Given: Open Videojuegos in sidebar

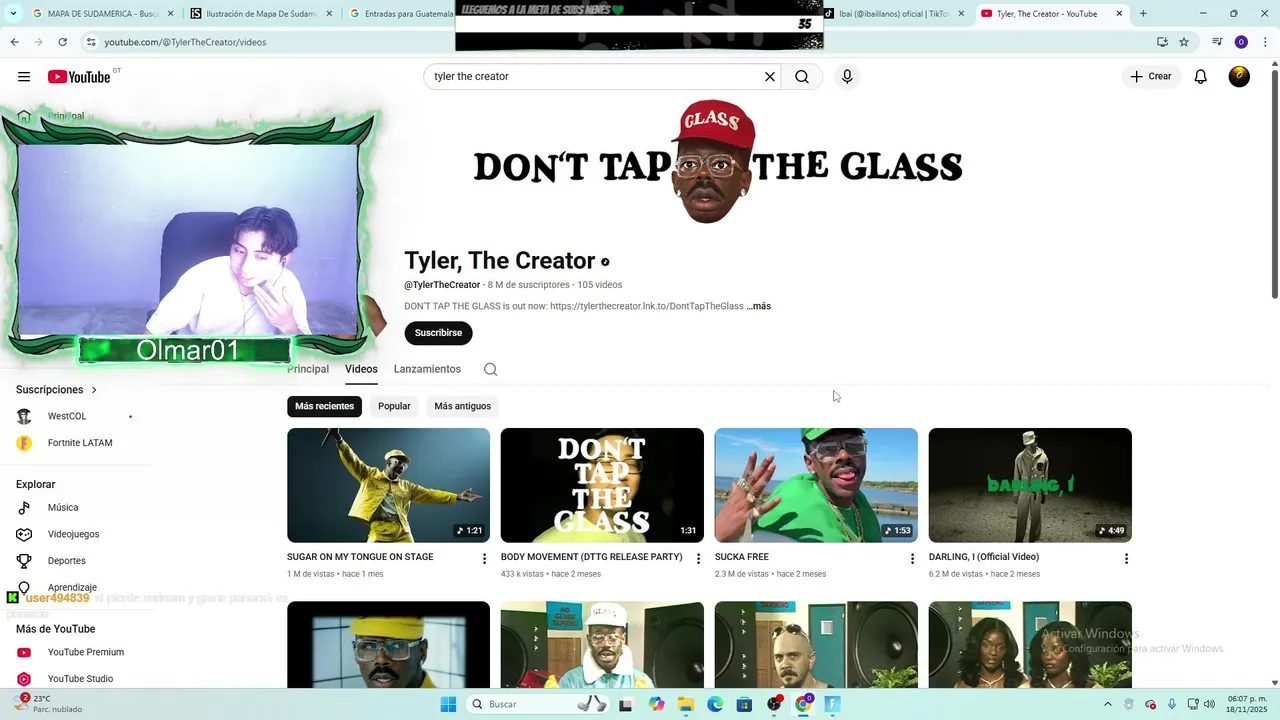Looking at the screenshot, I should coord(73,534).
